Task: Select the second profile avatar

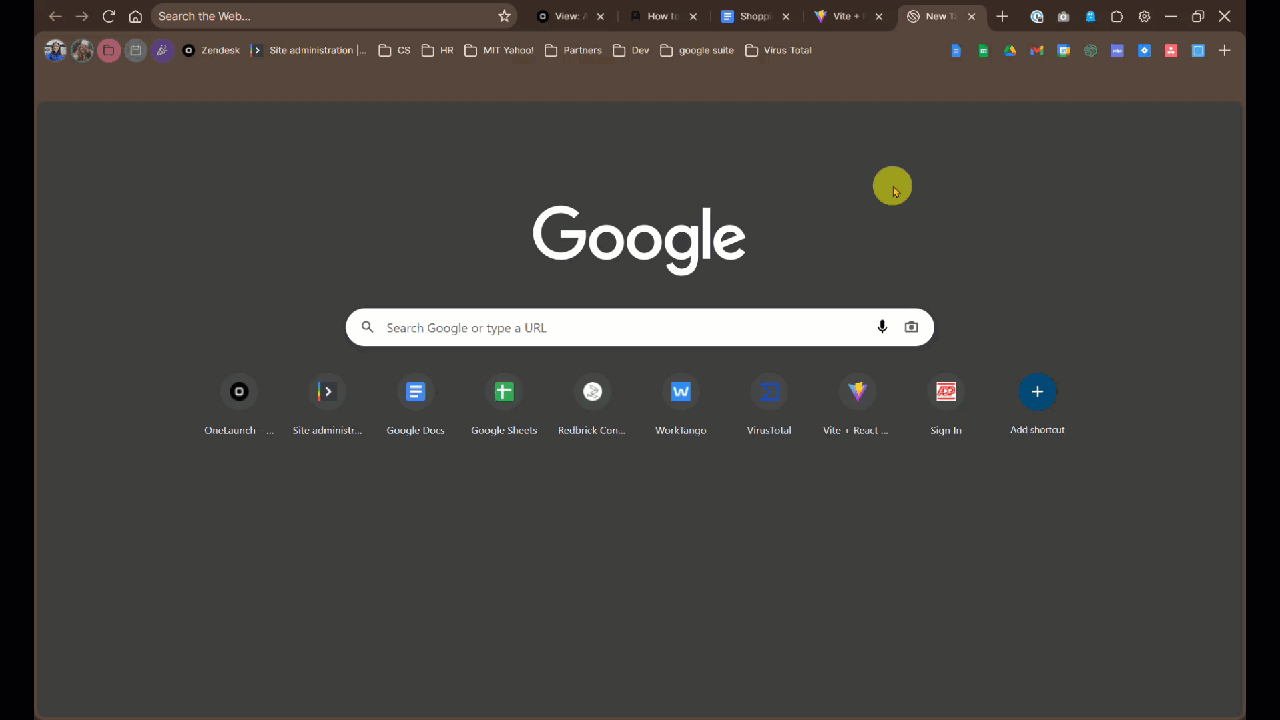Action: [x=82, y=50]
